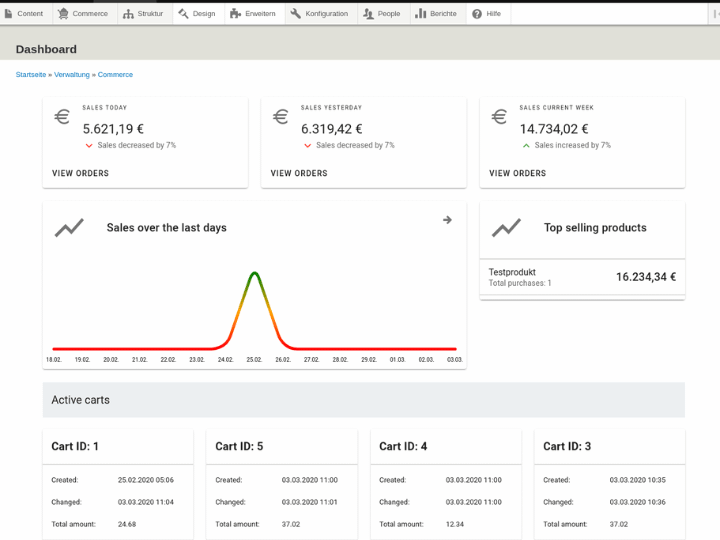The width and height of the screenshot is (720, 540).
Task: Open the Berichte menu item
Action: tap(438, 14)
